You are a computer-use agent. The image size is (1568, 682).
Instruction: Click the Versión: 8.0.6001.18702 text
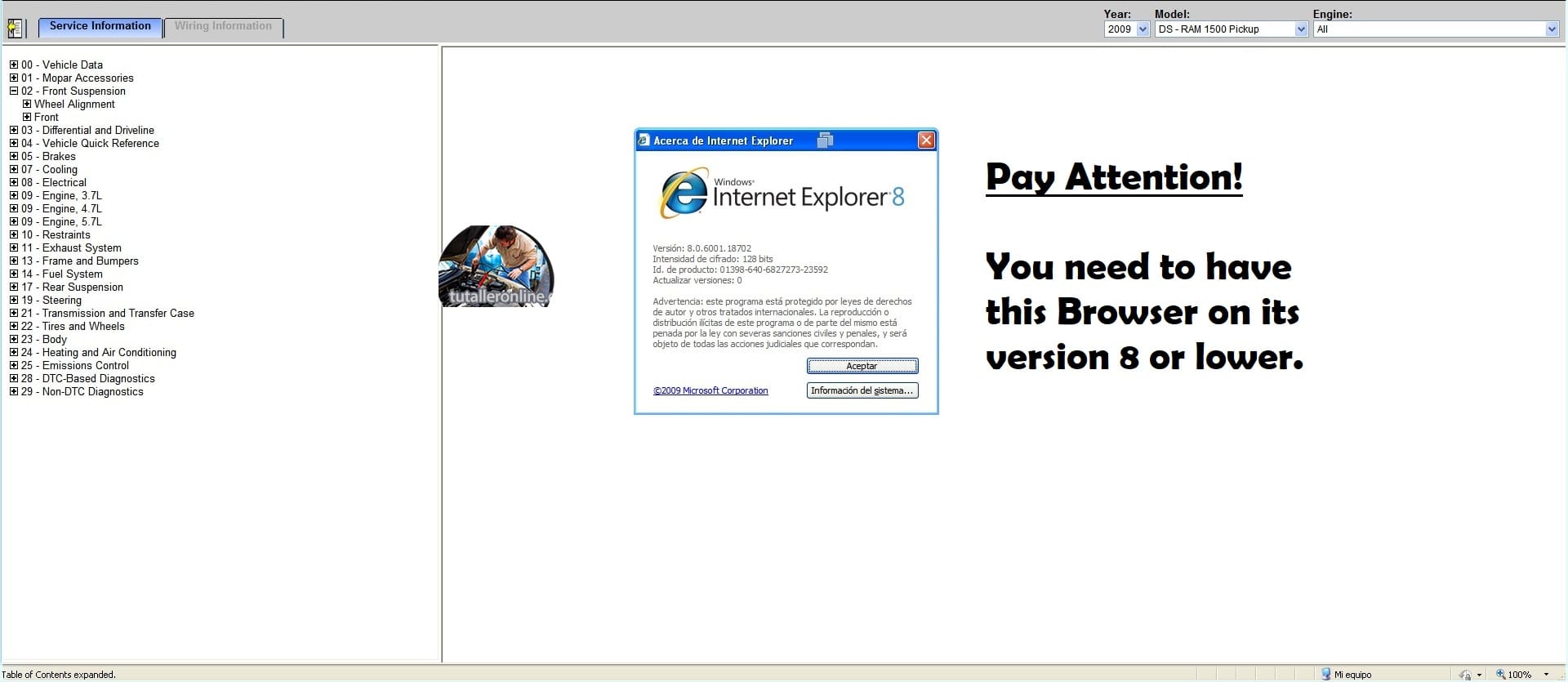pos(702,248)
